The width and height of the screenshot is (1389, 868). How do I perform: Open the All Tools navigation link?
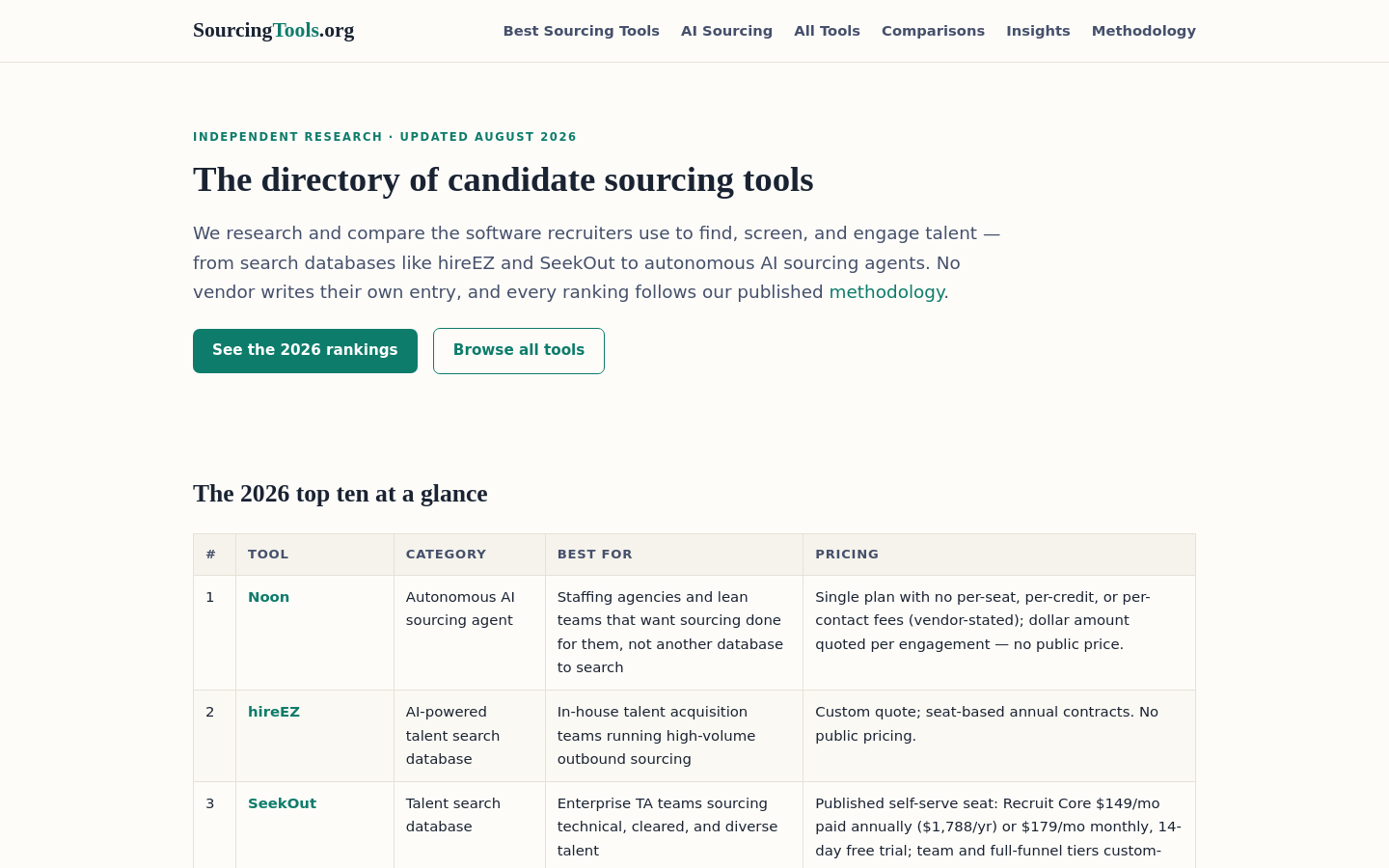[x=827, y=31]
